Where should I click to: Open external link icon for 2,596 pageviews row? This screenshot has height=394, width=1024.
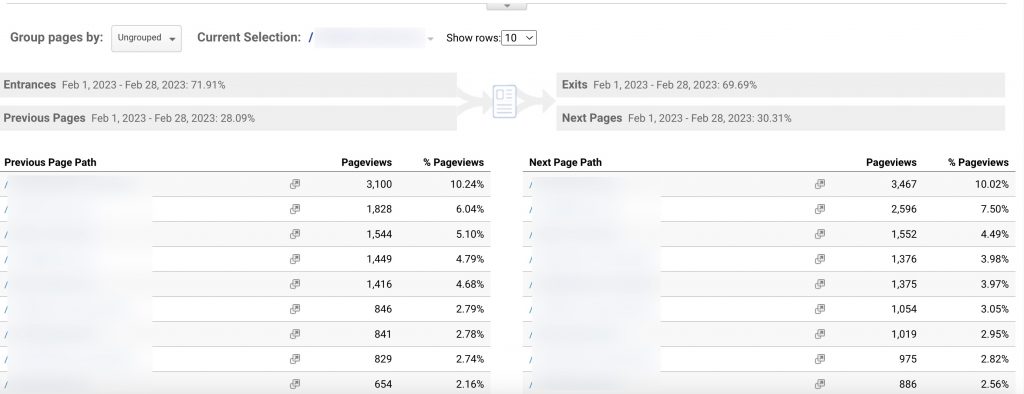820,209
